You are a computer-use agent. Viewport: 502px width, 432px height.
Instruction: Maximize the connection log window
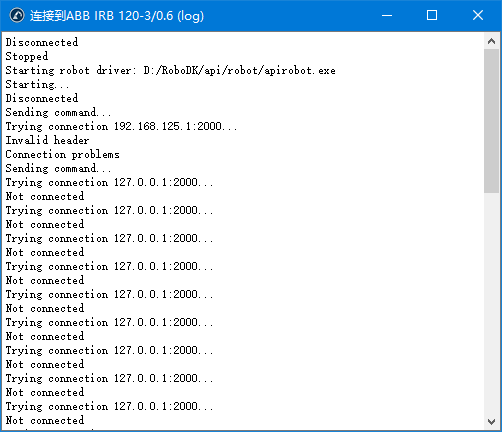(432, 15)
